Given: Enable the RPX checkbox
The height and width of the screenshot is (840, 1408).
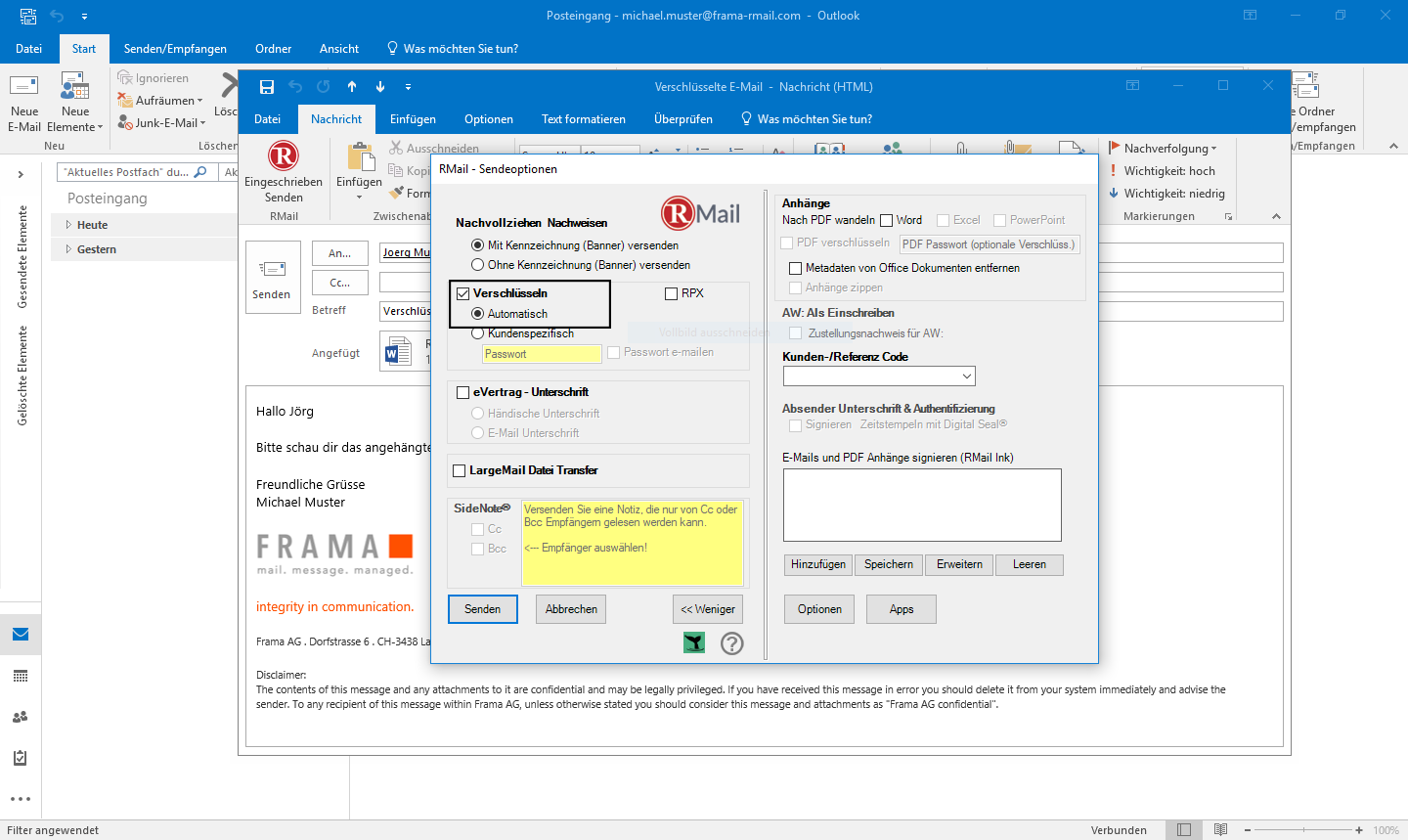Looking at the screenshot, I should [x=671, y=293].
